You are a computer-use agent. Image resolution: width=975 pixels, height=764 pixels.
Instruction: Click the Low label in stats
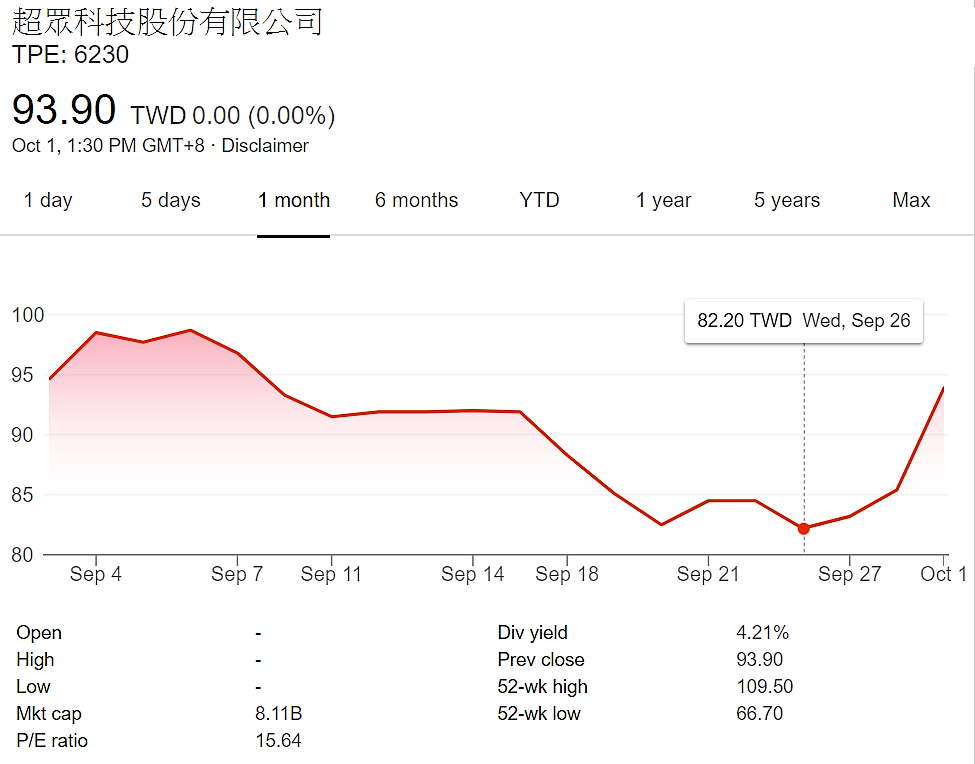(33, 687)
